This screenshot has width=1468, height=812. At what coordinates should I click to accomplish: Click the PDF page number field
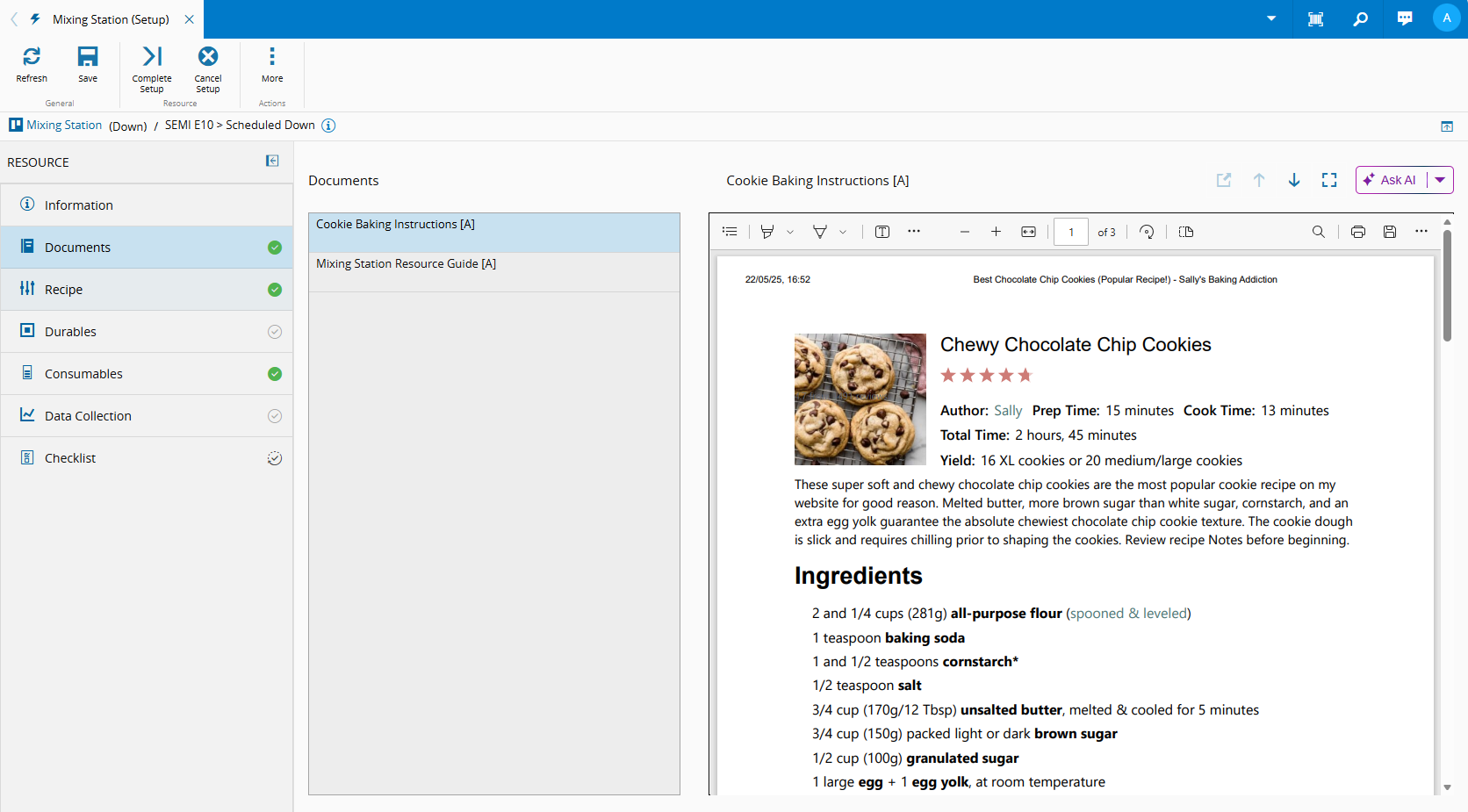1070,232
